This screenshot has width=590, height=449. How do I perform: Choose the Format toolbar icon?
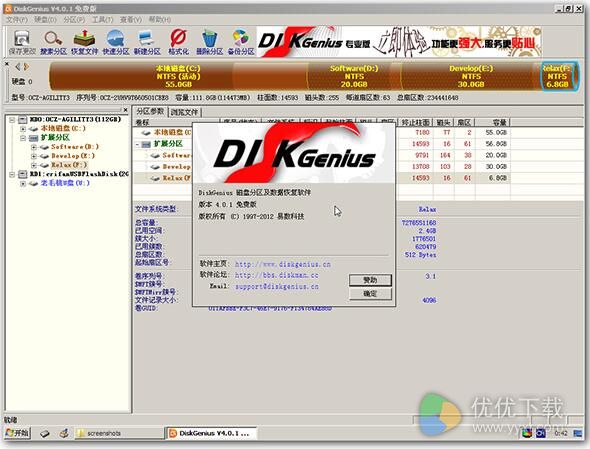[178, 43]
